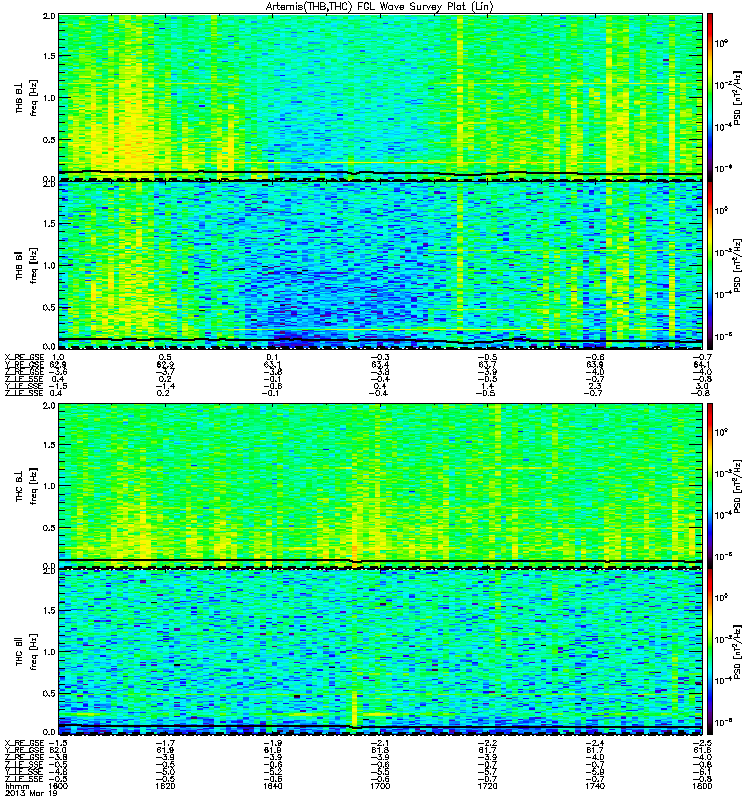Viewport: 750px width, 800px height.
Task: Click the X_RE_GSE row label under THB panels
Action: [x=24, y=357]
